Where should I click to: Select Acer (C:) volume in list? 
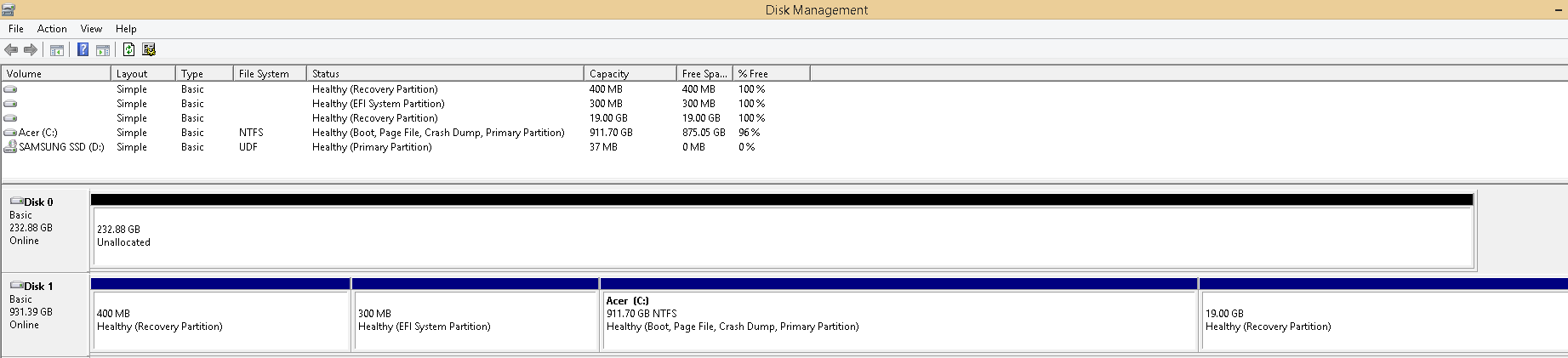pyautogui.click(x=37, y=133)
